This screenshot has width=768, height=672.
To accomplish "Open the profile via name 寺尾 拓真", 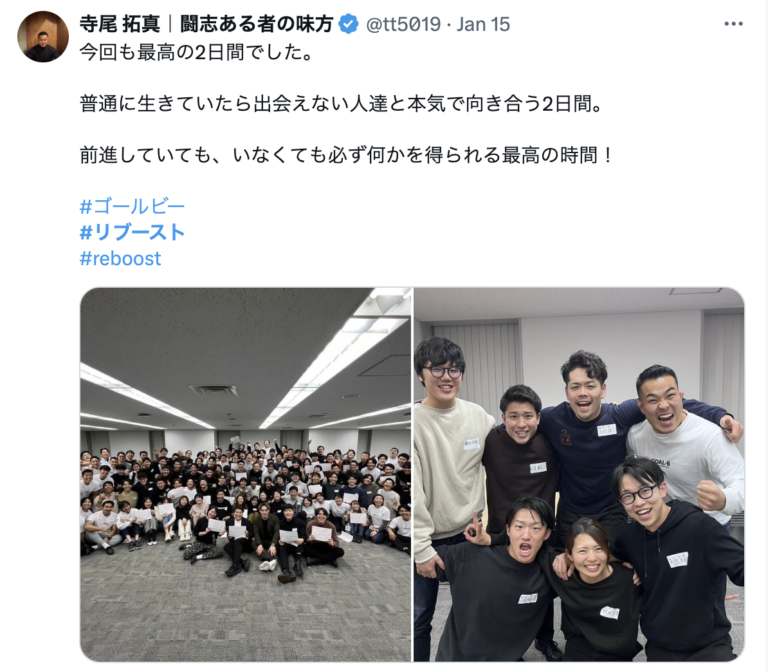I will click(x=120, y=24).
